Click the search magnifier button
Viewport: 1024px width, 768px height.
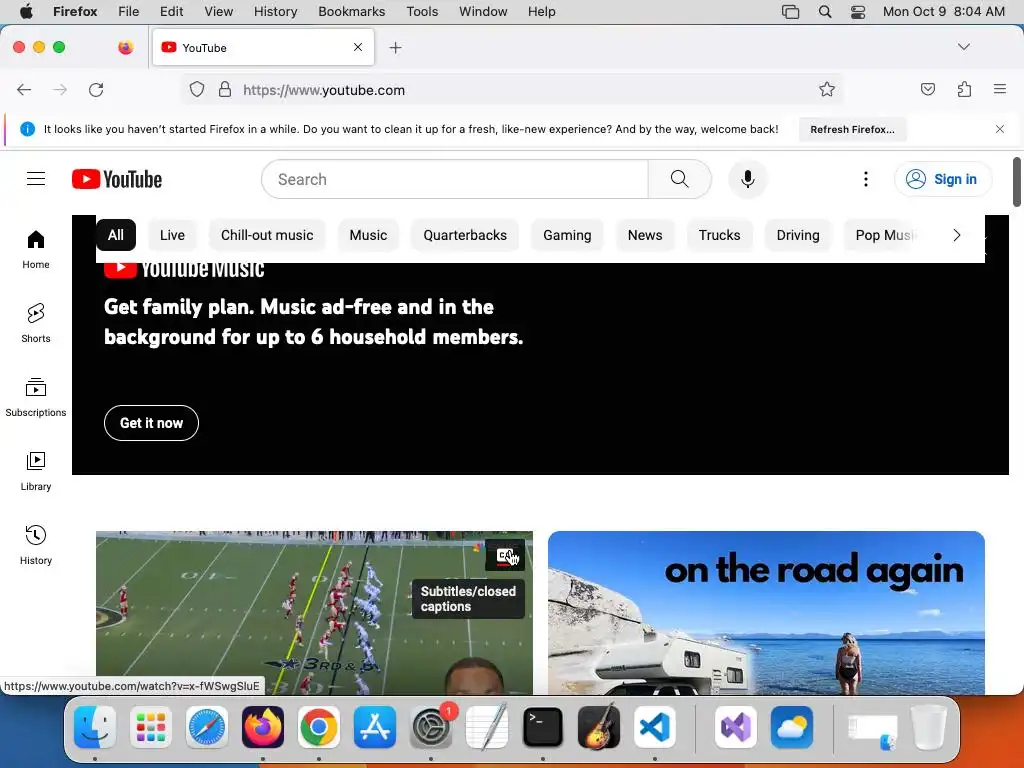click(679, 179)
